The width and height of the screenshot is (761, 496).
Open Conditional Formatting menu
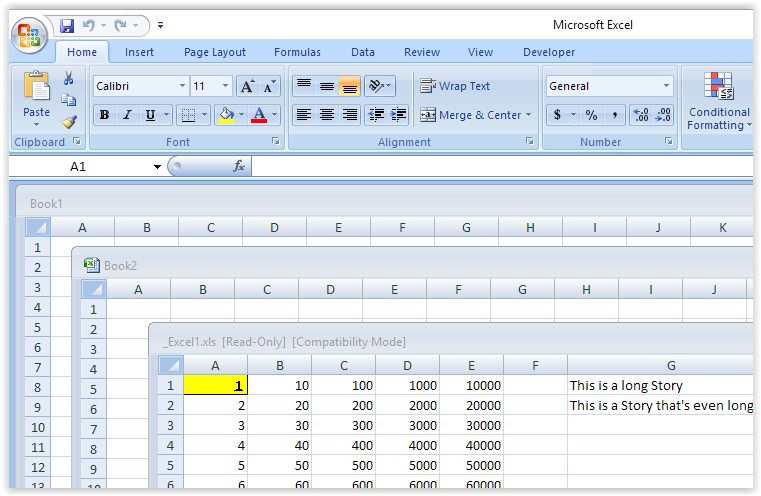click(719, 101)
